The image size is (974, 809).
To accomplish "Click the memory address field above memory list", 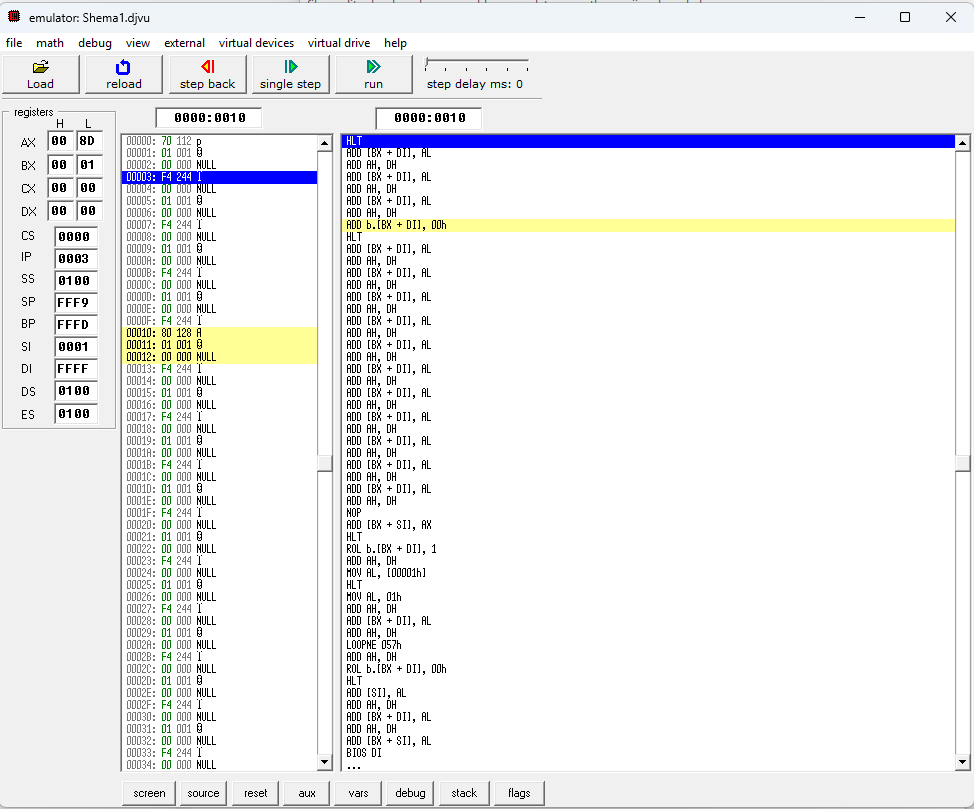I will coord(209,117).
